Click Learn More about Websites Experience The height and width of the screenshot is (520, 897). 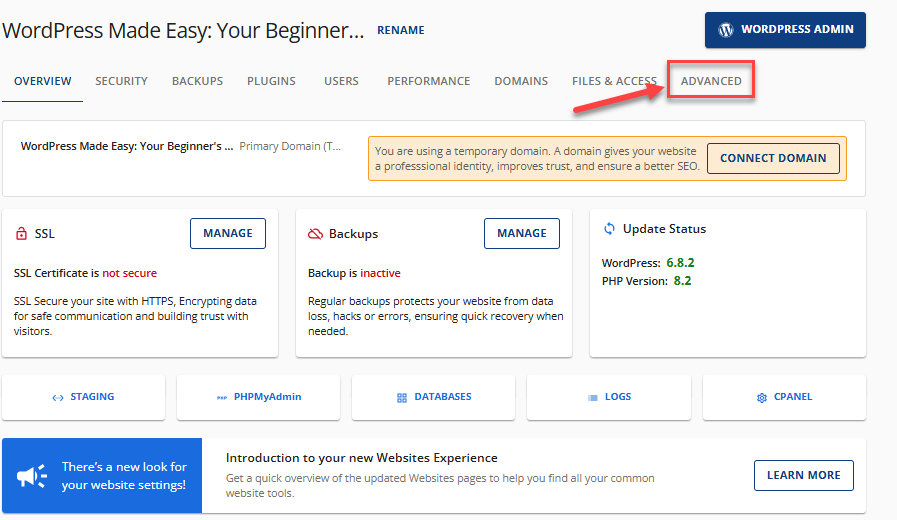(803, 475)
